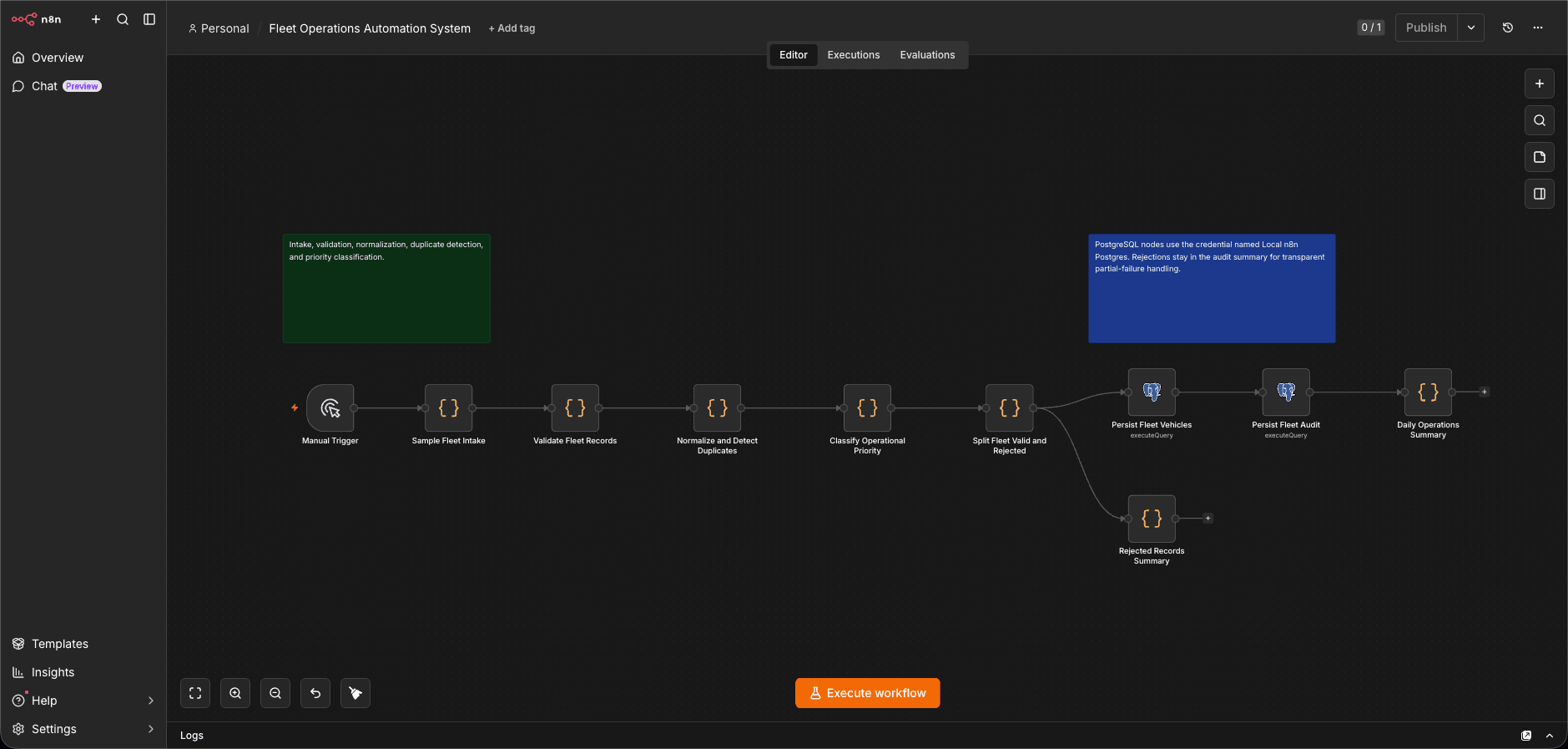Image resolution: width=1568 pixels, height=749 pixels.
Task: Select the blue PostgreSQL sticky note
Action: pos(1212,289)
